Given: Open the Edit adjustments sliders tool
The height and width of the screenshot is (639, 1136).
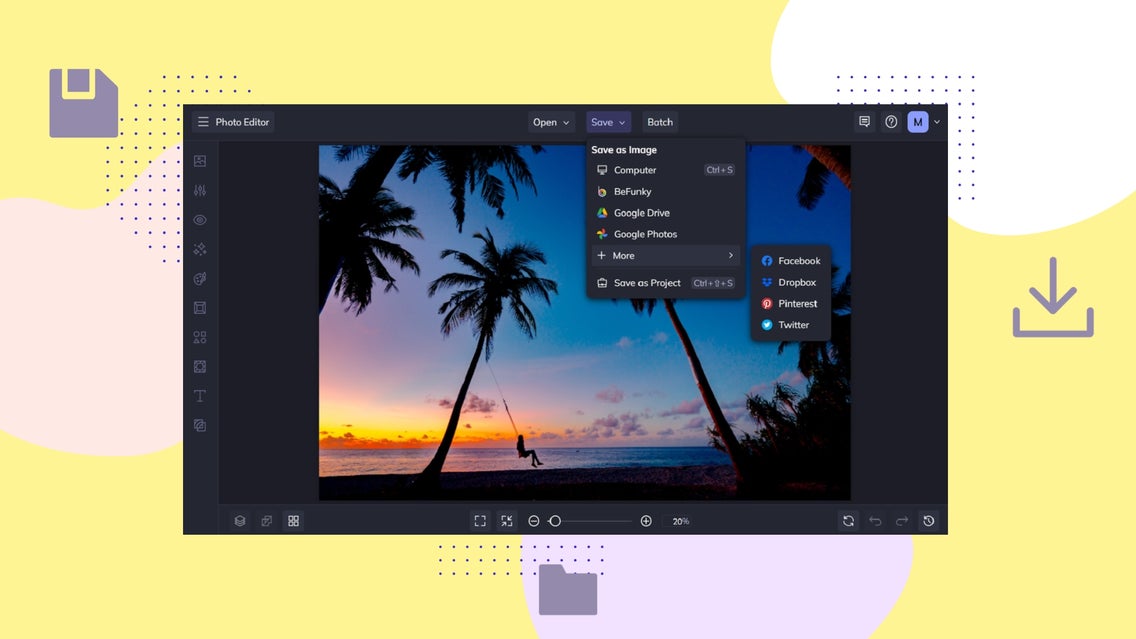Looking at the screenshot, I should (200, 191).
